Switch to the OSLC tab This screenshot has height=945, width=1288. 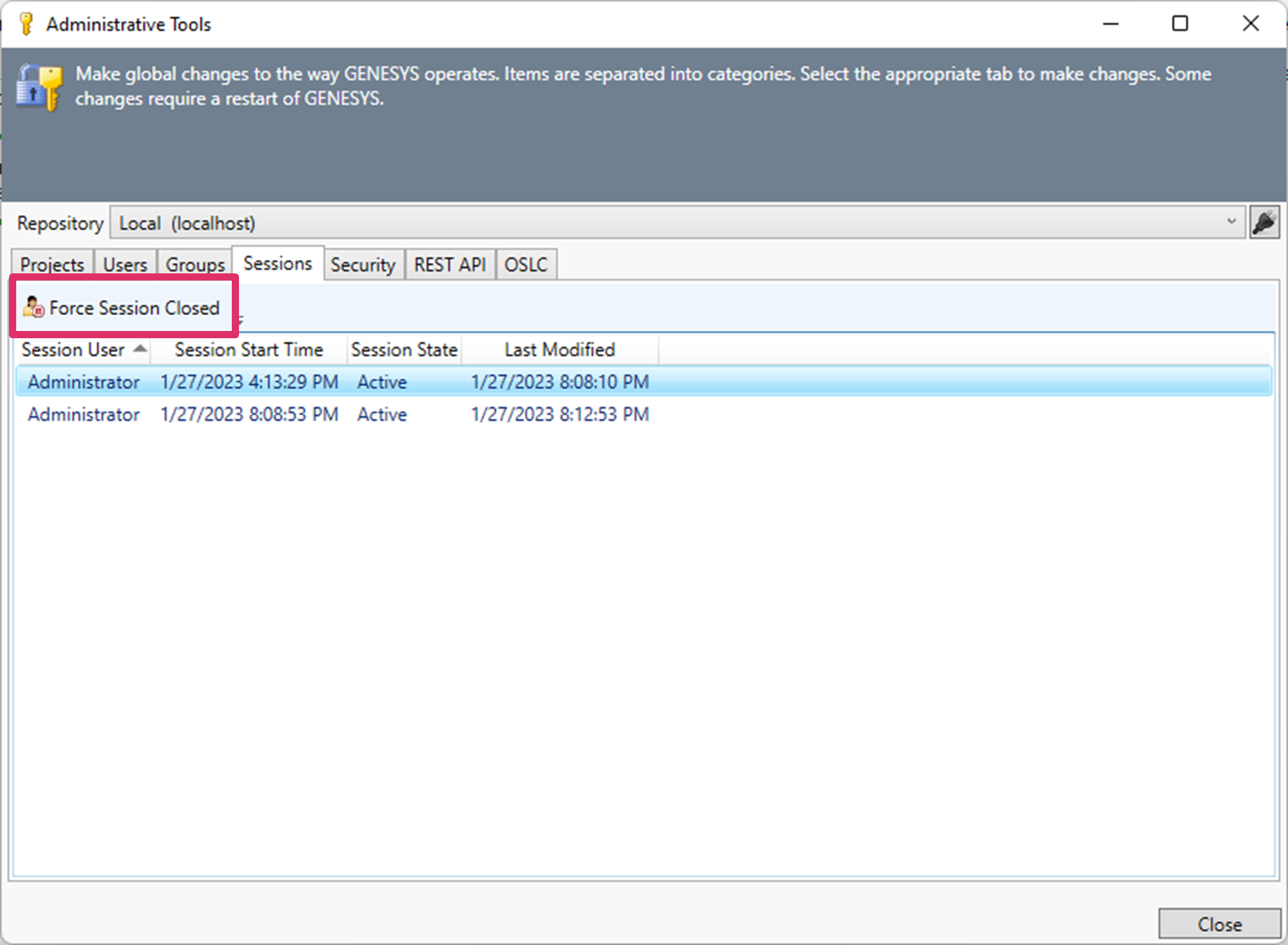coord(525,264)
